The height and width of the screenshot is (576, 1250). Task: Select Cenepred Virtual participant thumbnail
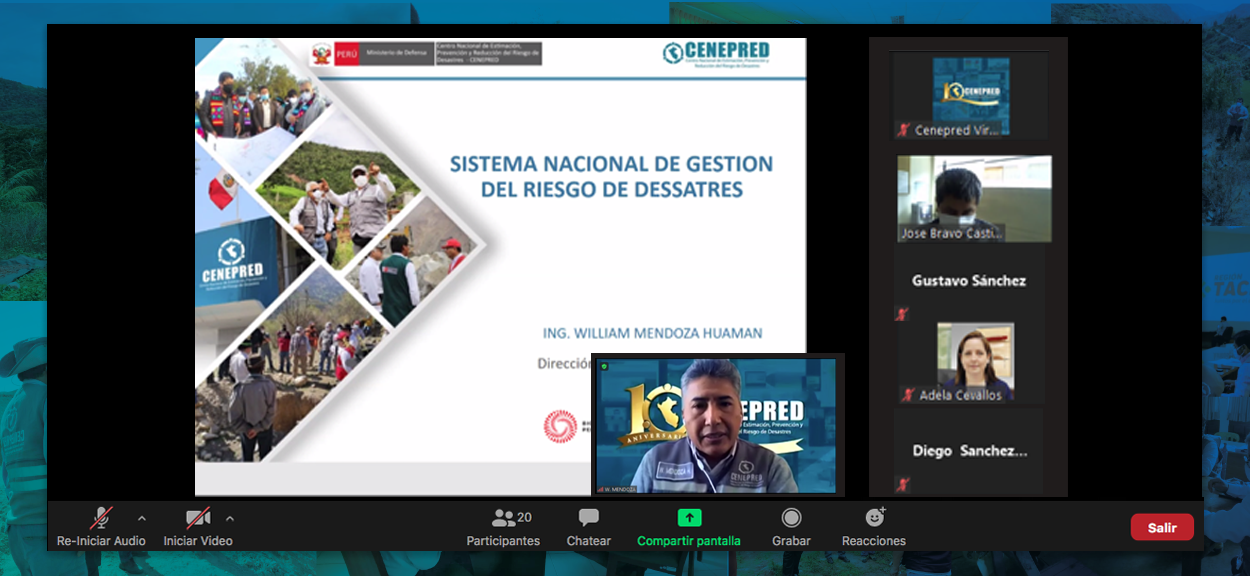(970, 97)
